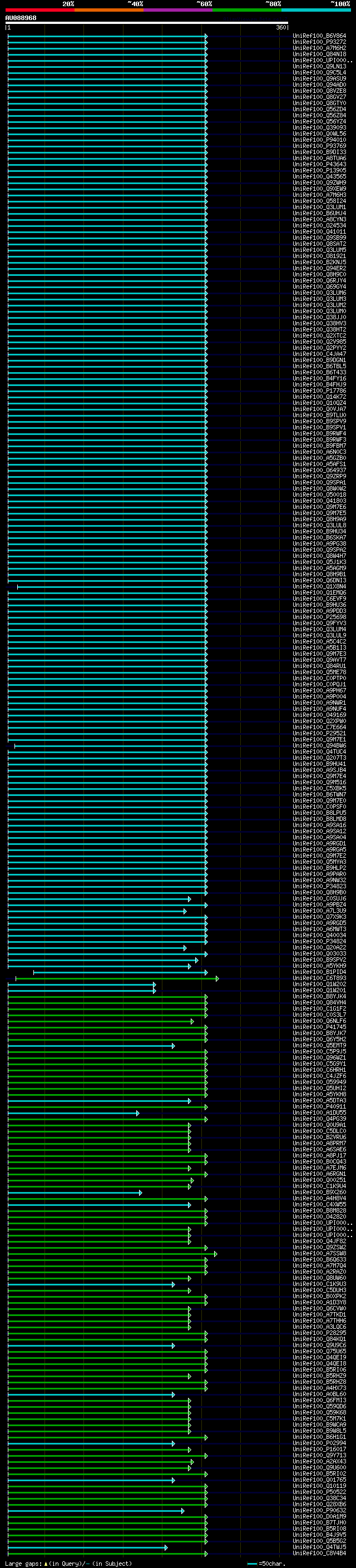Select the UniRef100_P34823 label

(x=319, y=887)
